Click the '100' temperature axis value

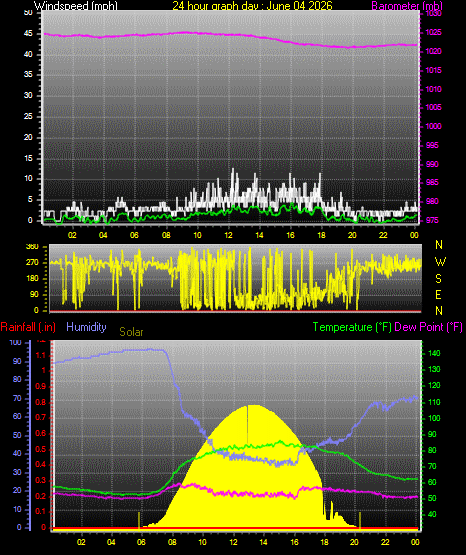pos(434,418)
